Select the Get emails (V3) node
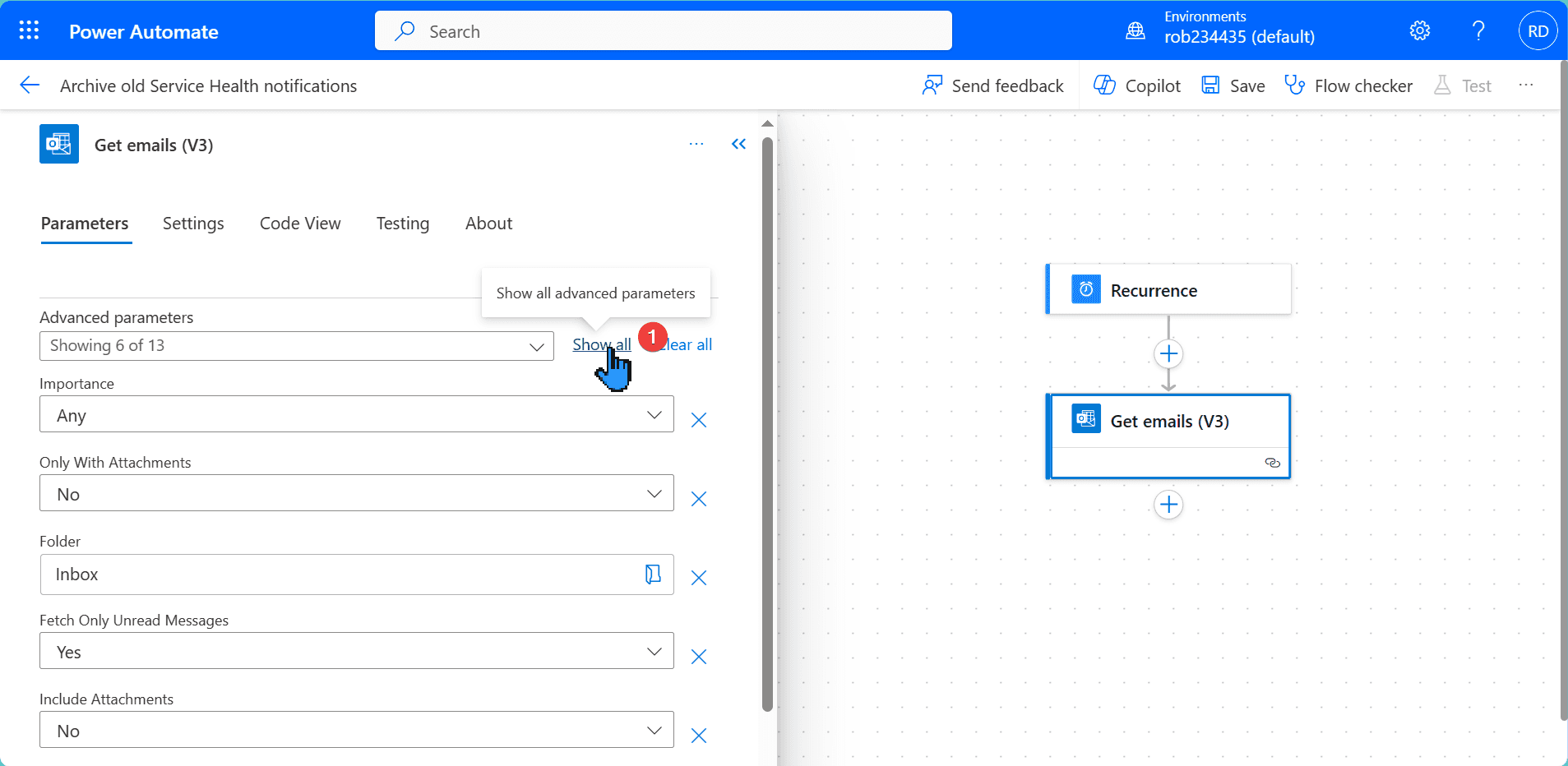This screenshot has height=766, width=1568. pos(1168,436)
